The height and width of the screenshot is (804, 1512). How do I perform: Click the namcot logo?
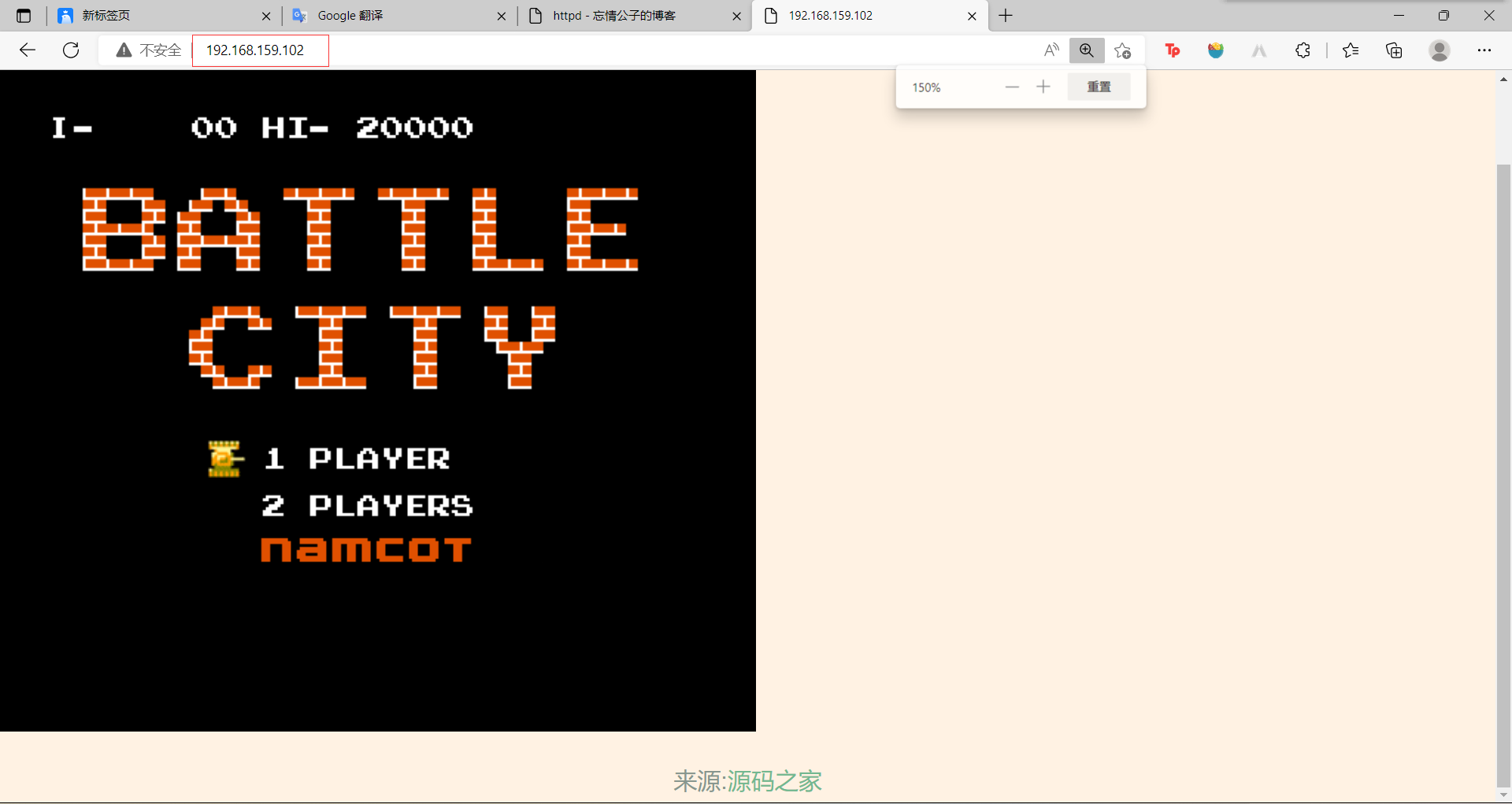[x=366, y=550]
